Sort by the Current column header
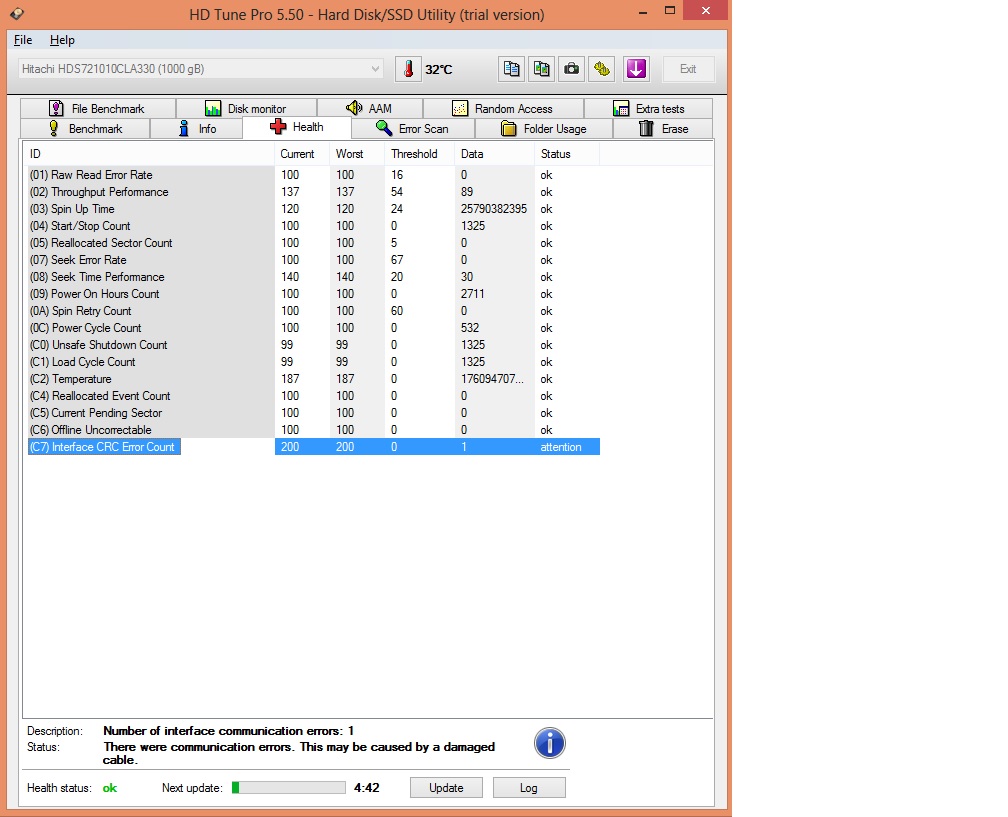This screenshot has height=817, width=1008. [x=302, y=154]
